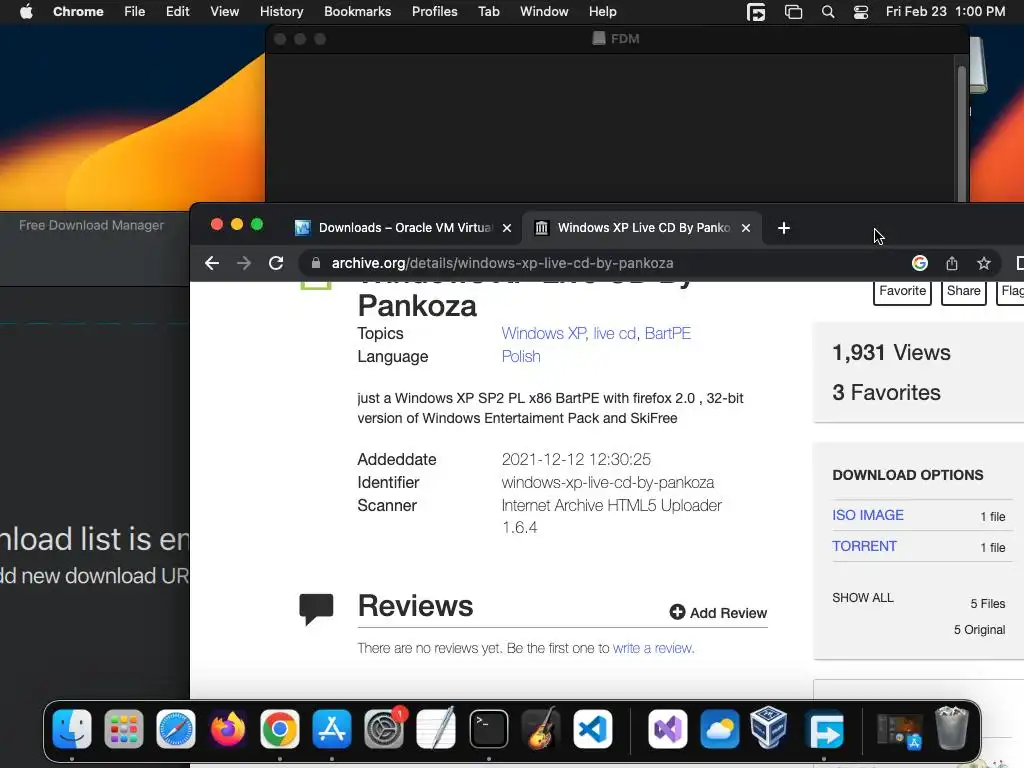This screenshot has height=768, width=1024.
Task: Select the Windows XP Live CD tab
Action: click(642, 228)
